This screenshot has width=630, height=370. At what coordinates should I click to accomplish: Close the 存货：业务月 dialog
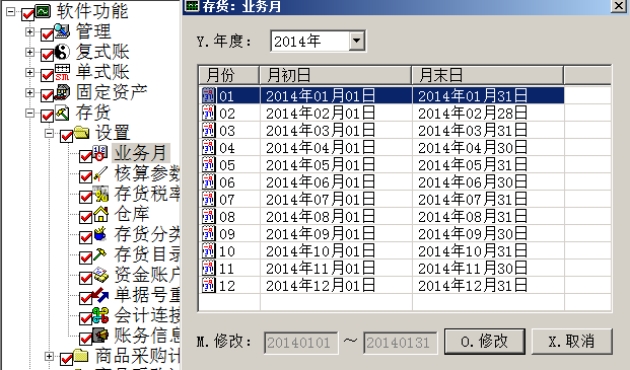pyautogui.click(x=619, y=5)
